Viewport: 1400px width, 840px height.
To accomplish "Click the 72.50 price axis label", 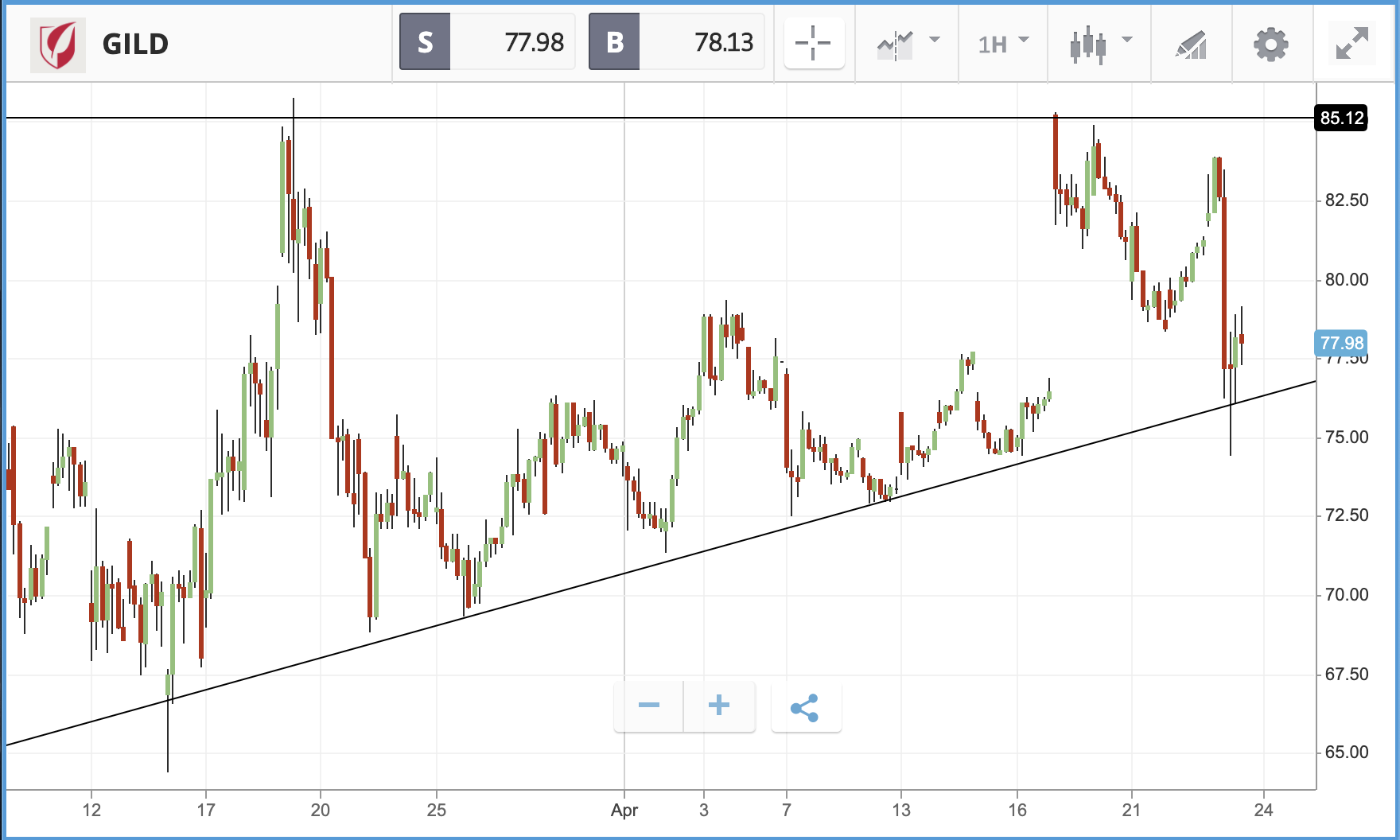I will coord(1347,515).
